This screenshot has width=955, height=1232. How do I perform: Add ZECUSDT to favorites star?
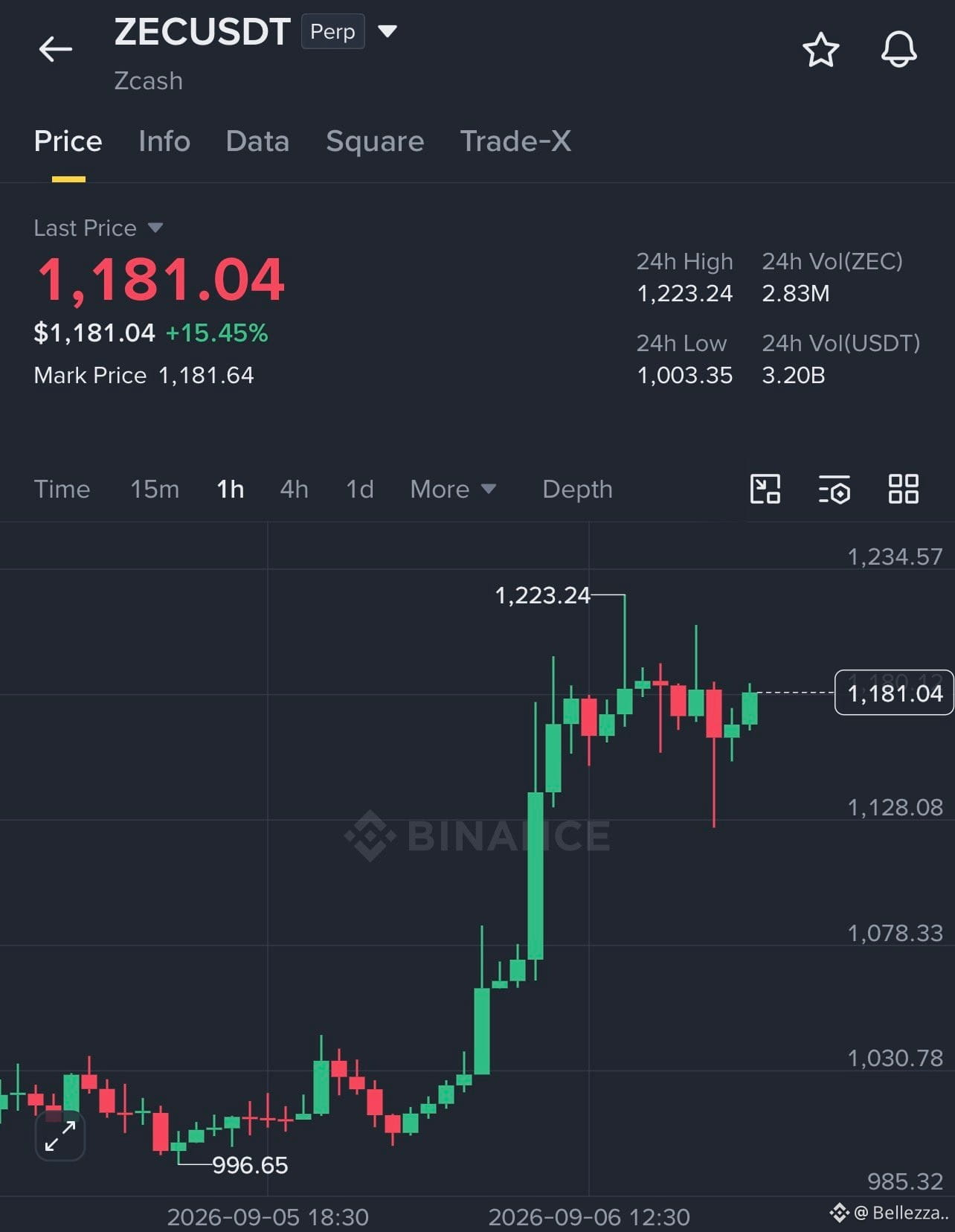[x=821, y=50]
